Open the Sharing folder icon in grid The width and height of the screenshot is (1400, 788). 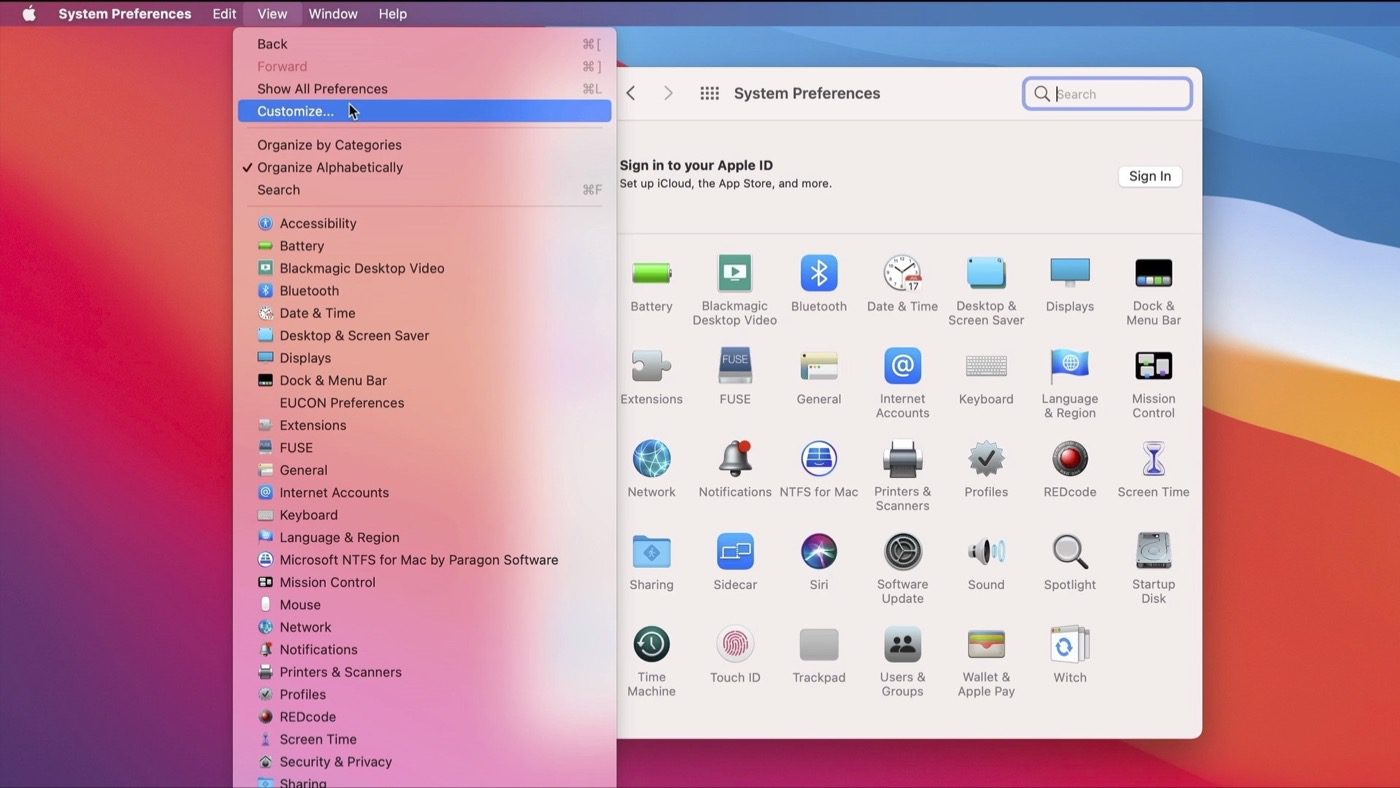651,552
